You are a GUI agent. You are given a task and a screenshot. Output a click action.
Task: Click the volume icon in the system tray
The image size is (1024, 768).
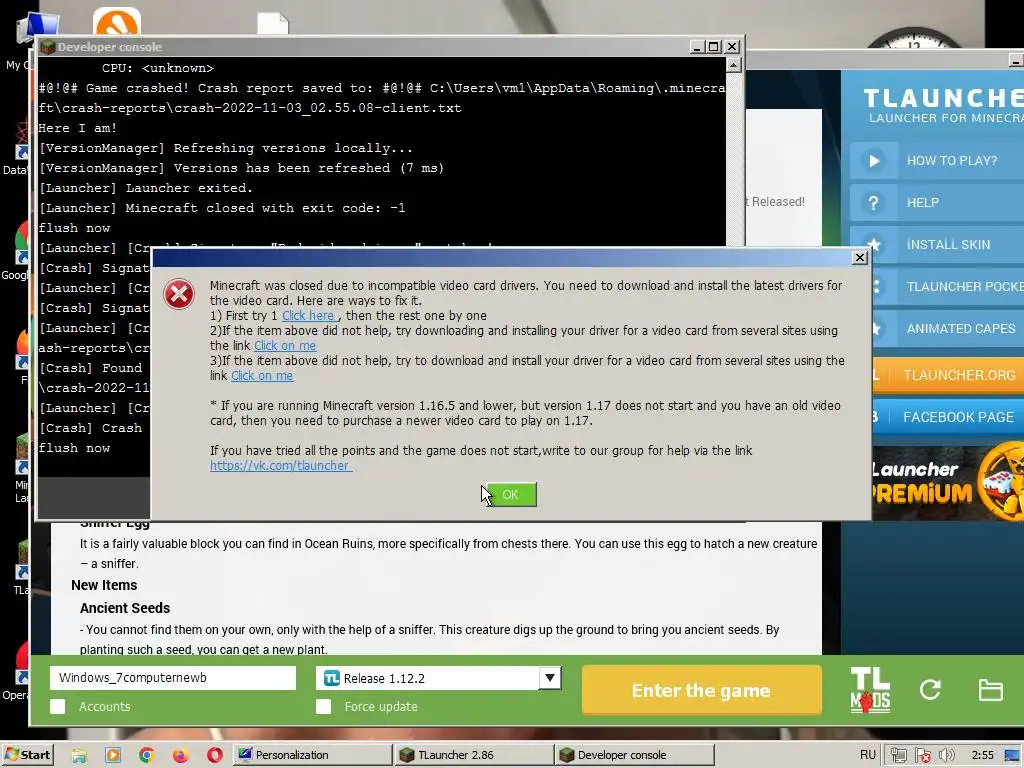point(947,756)
